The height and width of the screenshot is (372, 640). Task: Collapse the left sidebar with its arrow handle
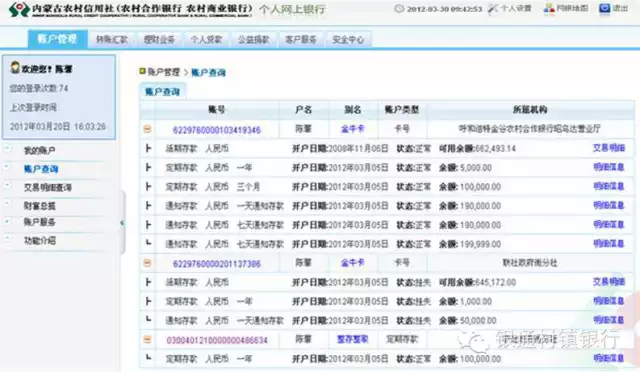[x=122, y=223]
